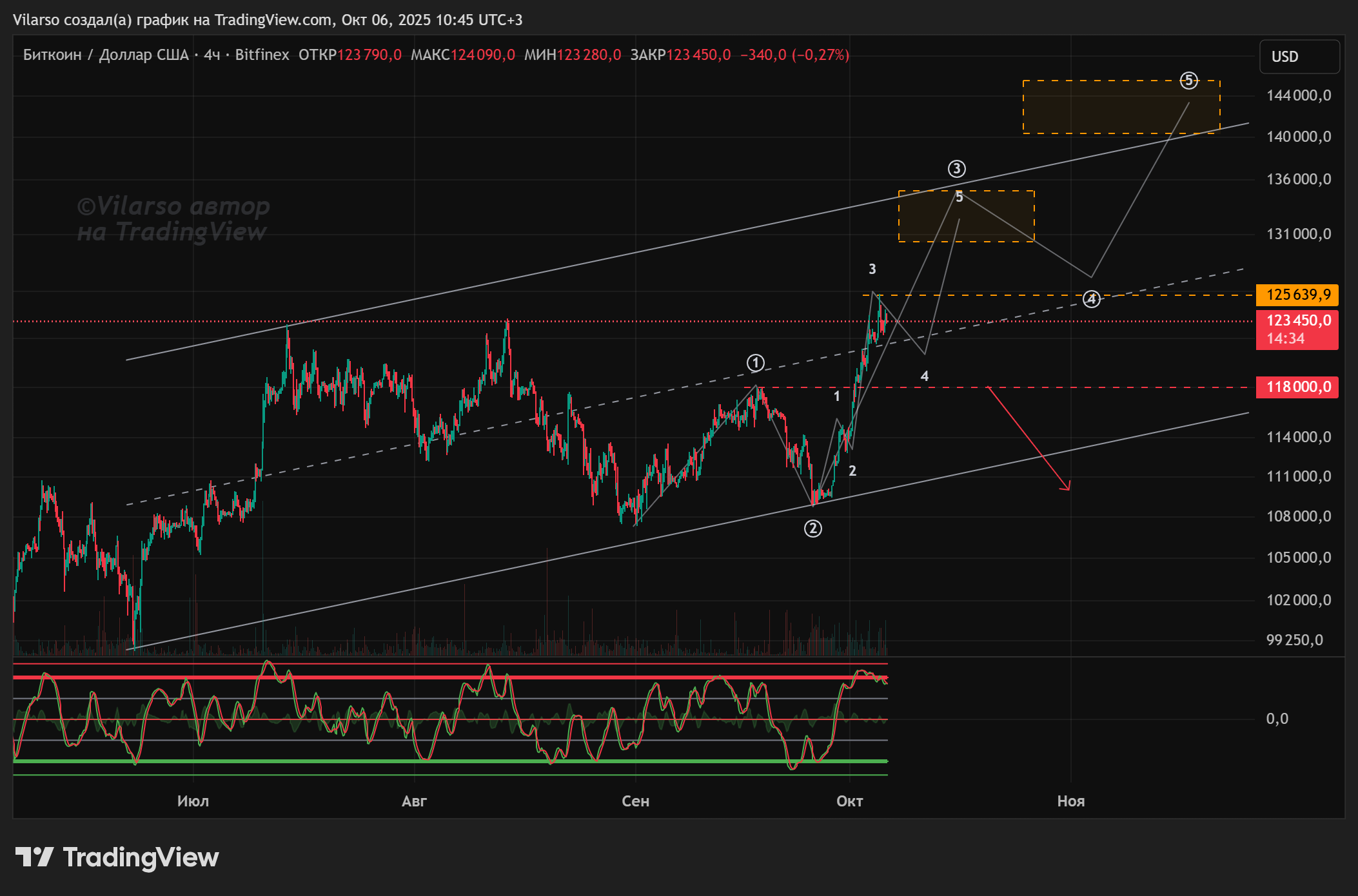Click the Ноя label on the time axis
Screen dimensions: 1358x896
1070,801
